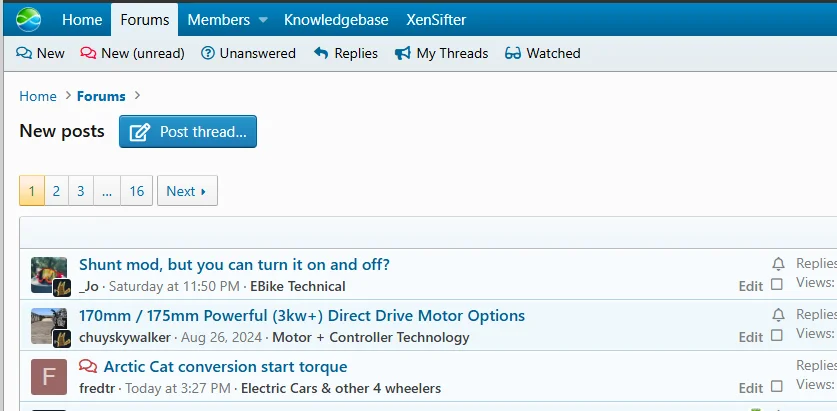Viewport: 837px width, 411px height.
Task: Click the forum logo icon
Action: [x=28, y=20]
